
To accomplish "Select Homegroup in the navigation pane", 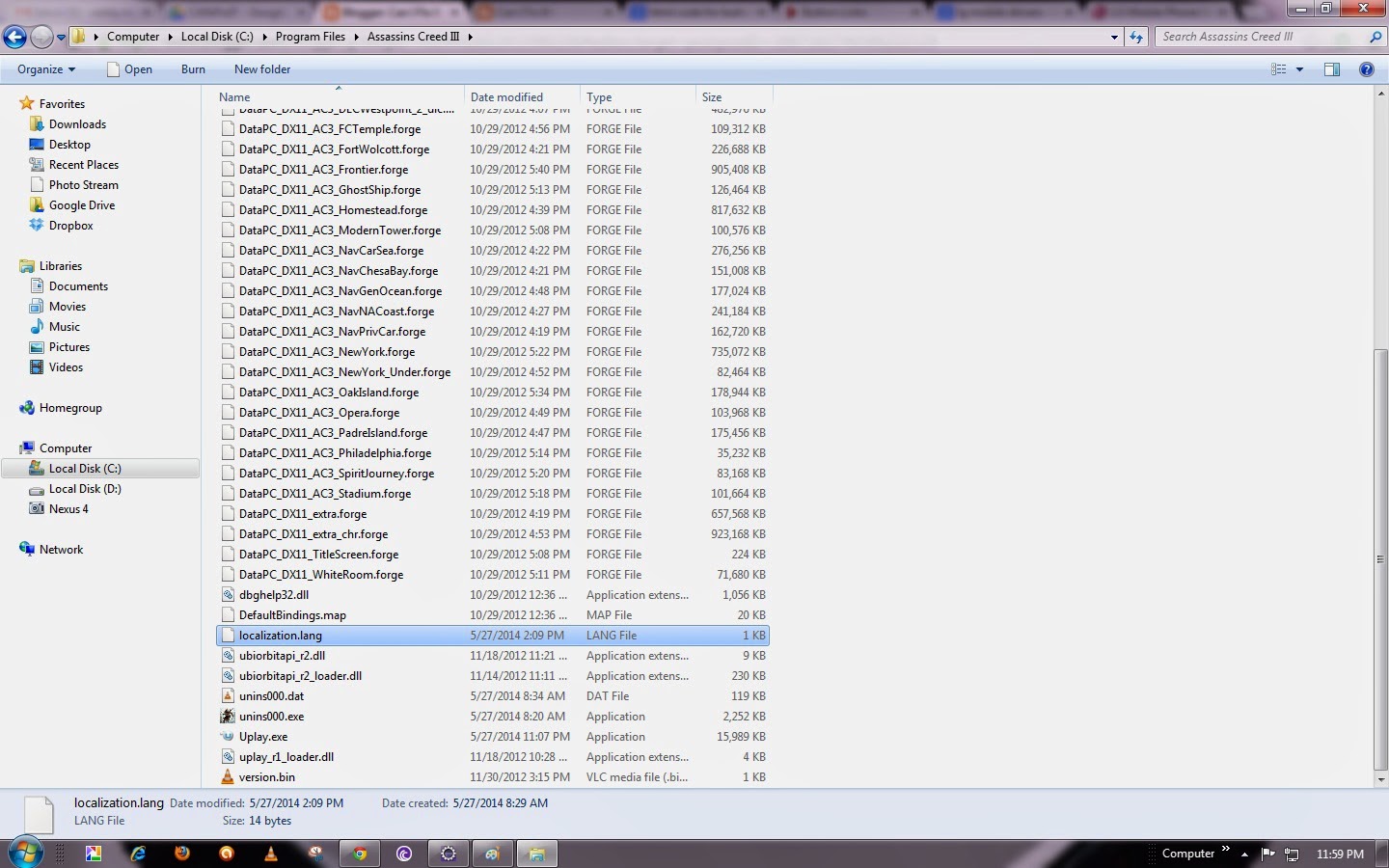I will click(69, 408).
